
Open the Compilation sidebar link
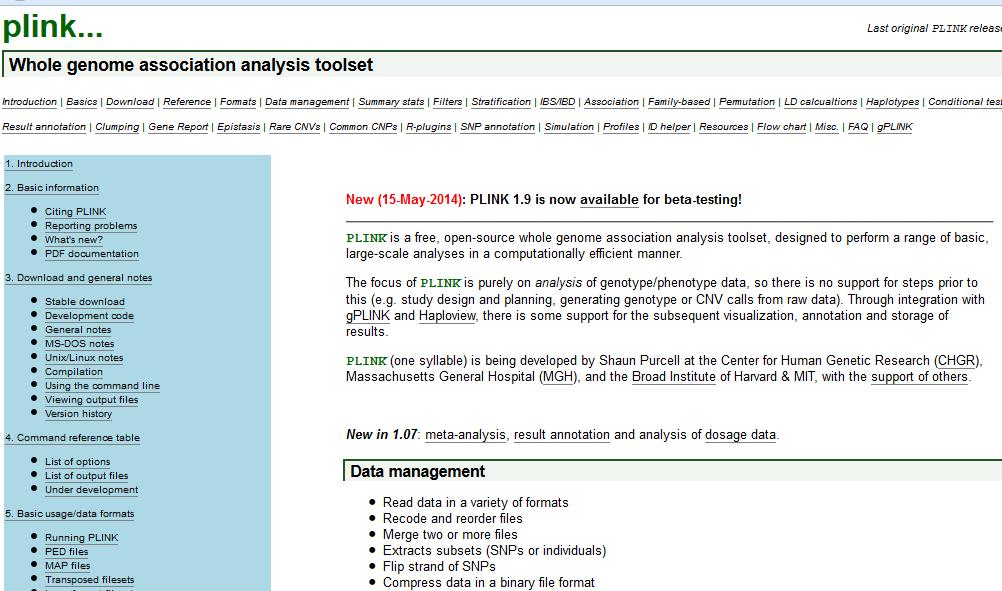tap(73, 372)
